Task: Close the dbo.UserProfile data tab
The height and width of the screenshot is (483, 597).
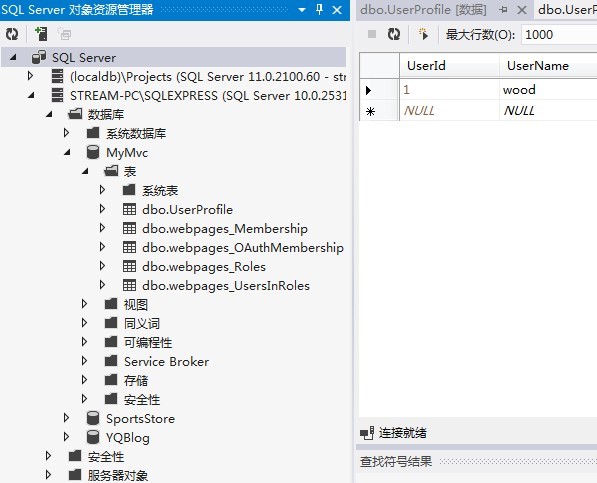Action: (x=522, y=10)
